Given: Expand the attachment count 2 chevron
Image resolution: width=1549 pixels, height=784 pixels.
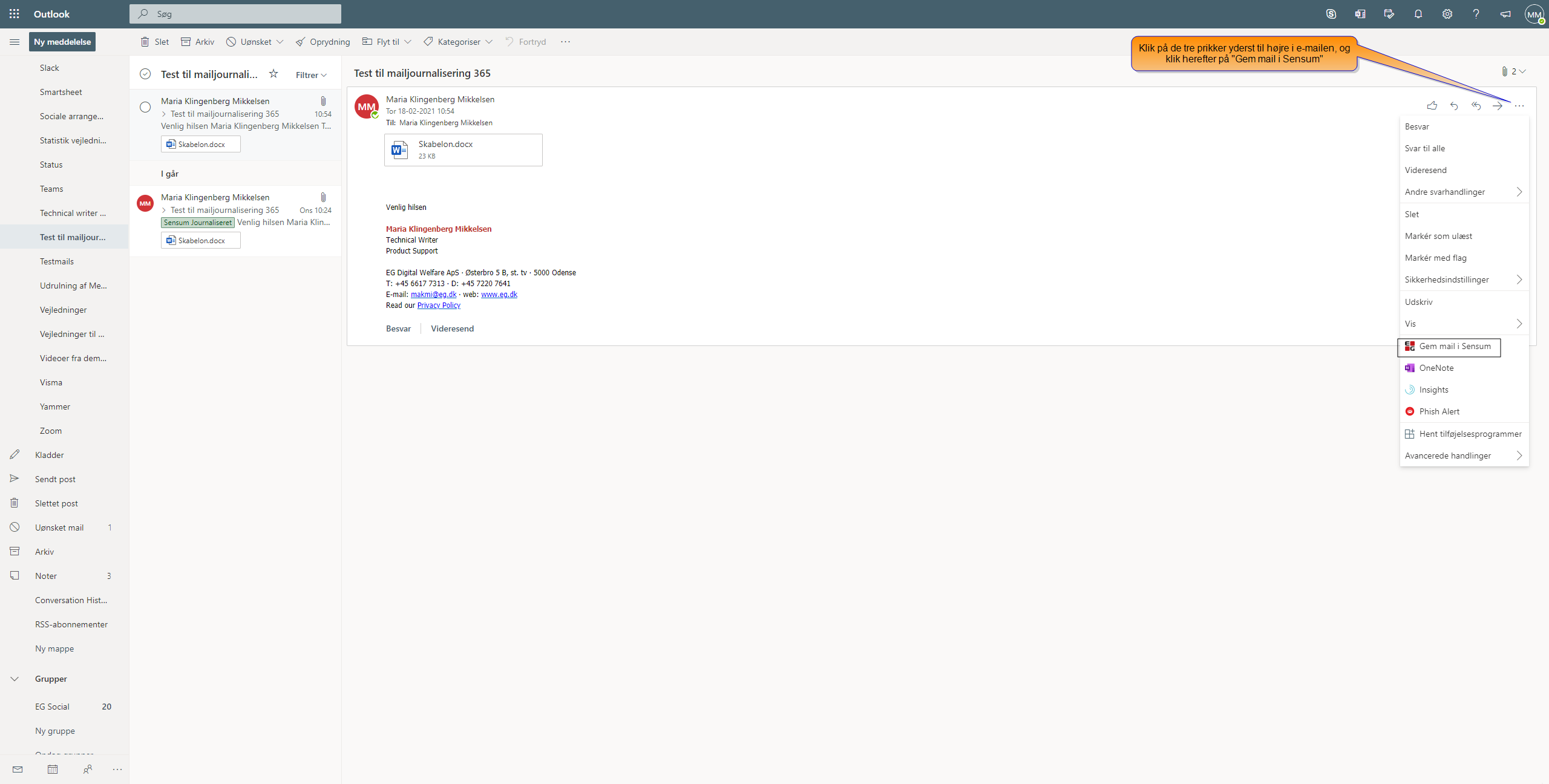Looking at the screenshot, I should (1522, 71).
